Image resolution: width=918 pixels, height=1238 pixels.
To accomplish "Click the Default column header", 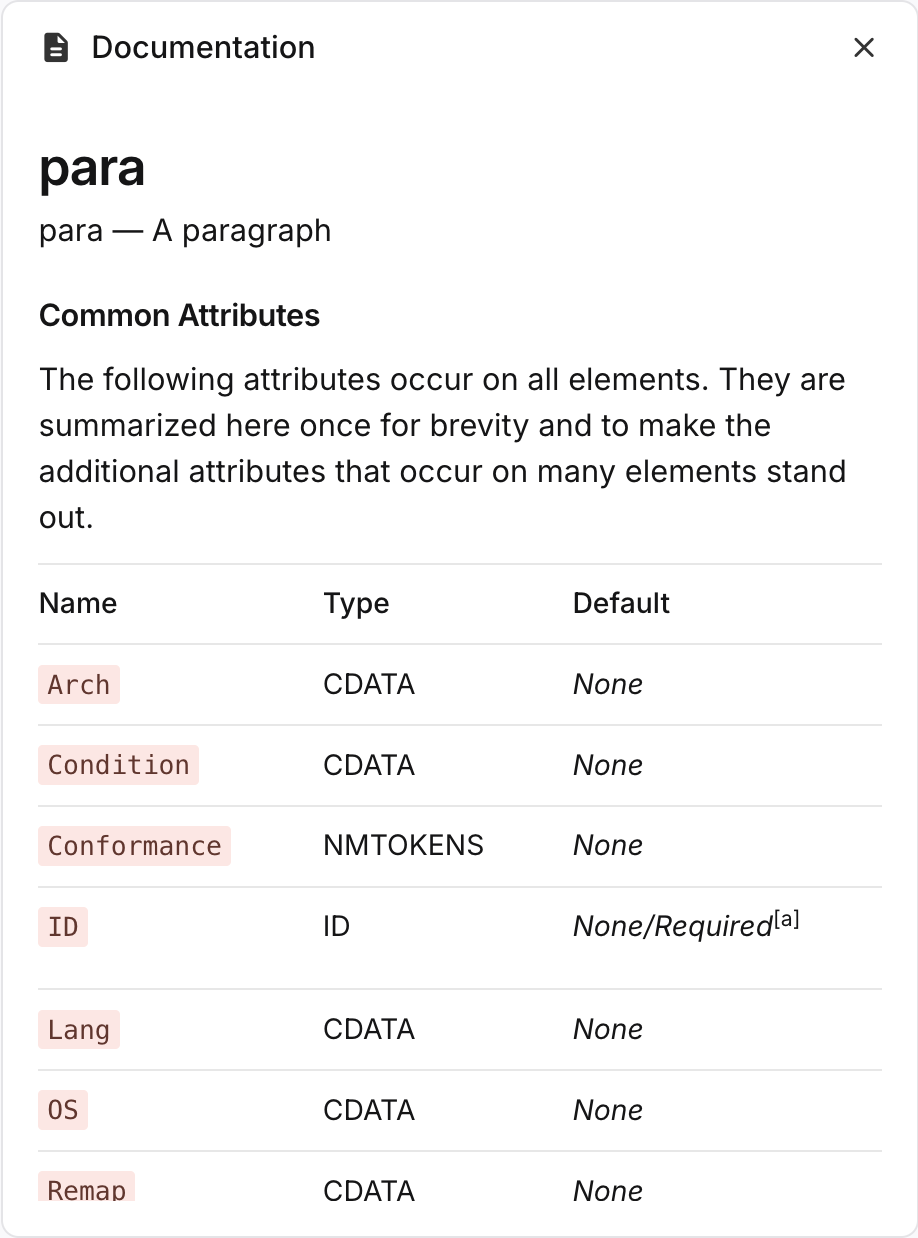I will coord(621,603).
